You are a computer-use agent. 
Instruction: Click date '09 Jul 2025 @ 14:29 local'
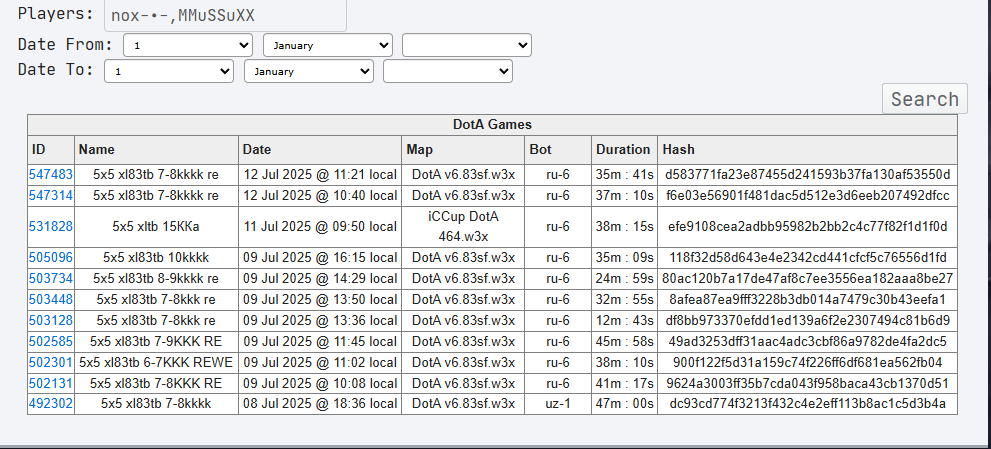tap(320, 278)
